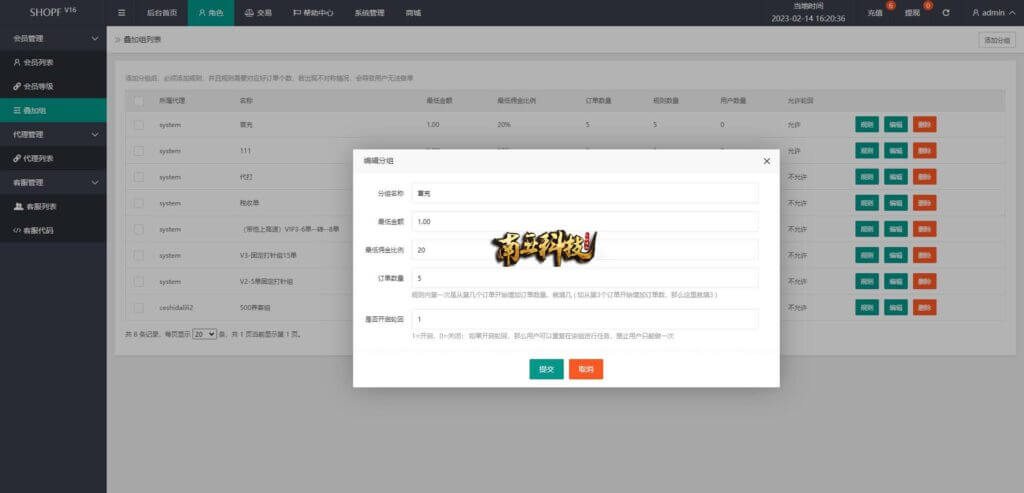Click the 最低金额 field showing 1.00
The width and height of the screenshot is (1024, 493).
pos(585,221)
